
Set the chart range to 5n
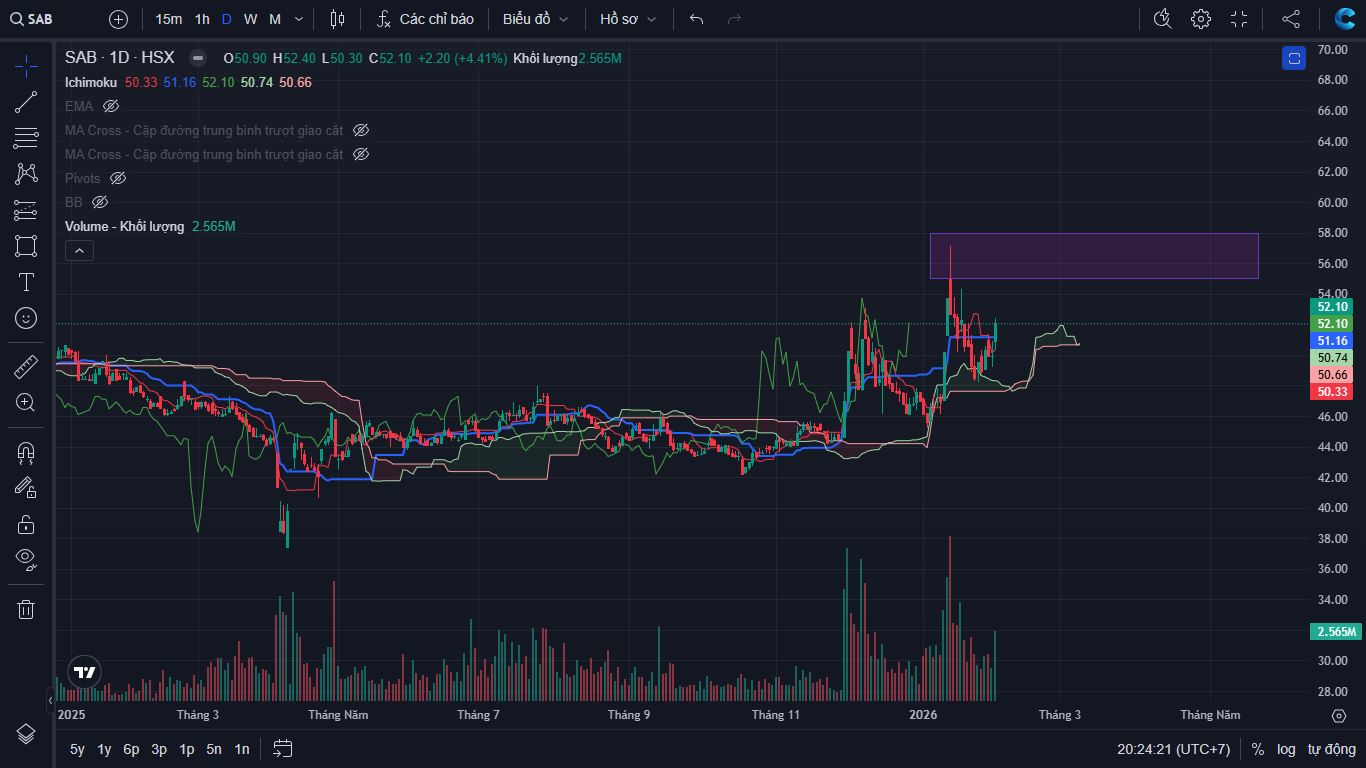coord(214,749)
